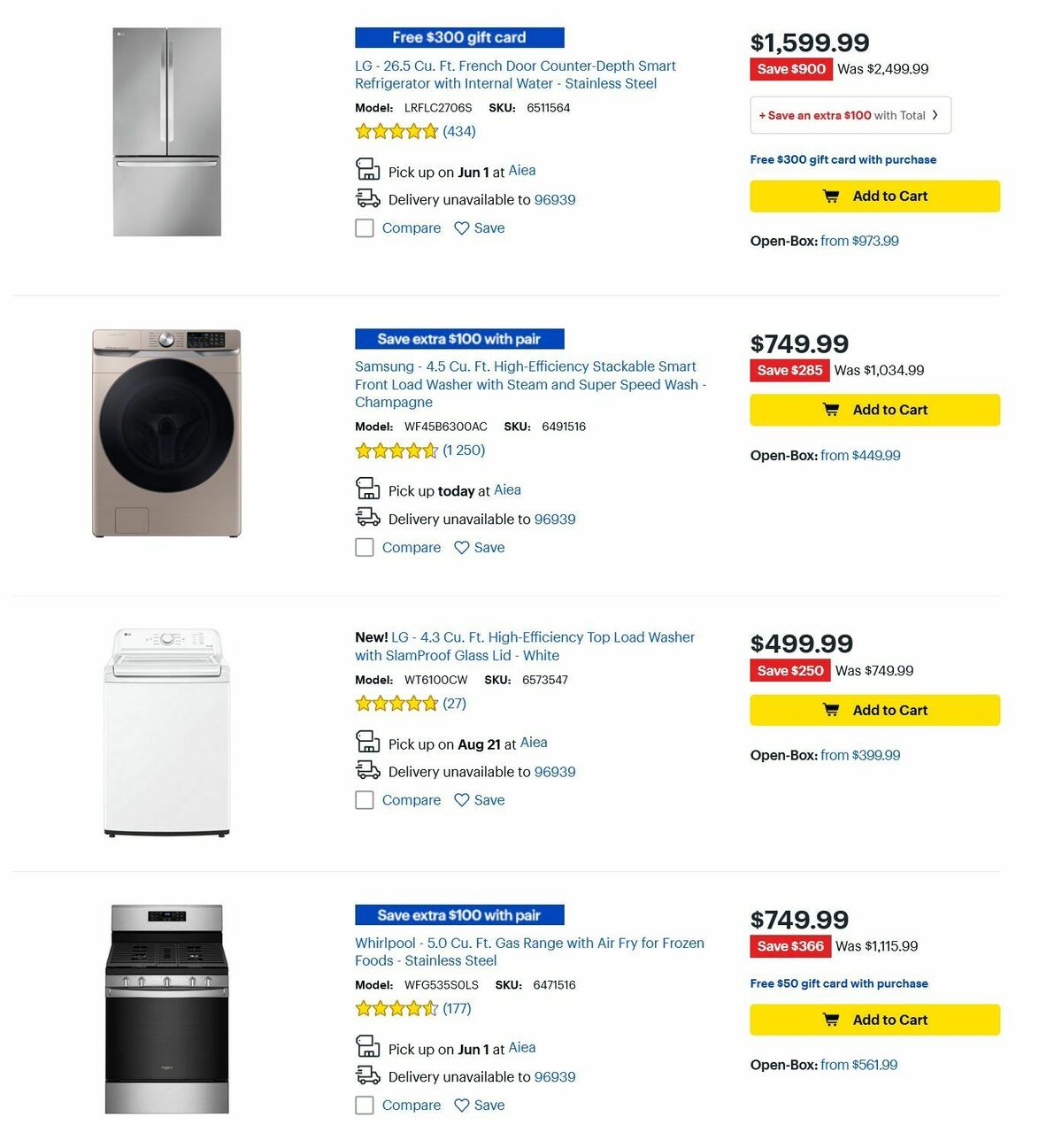
Task: Click cart icon in Samsung washer Add to Cart
Action: (x=831, y=409)
